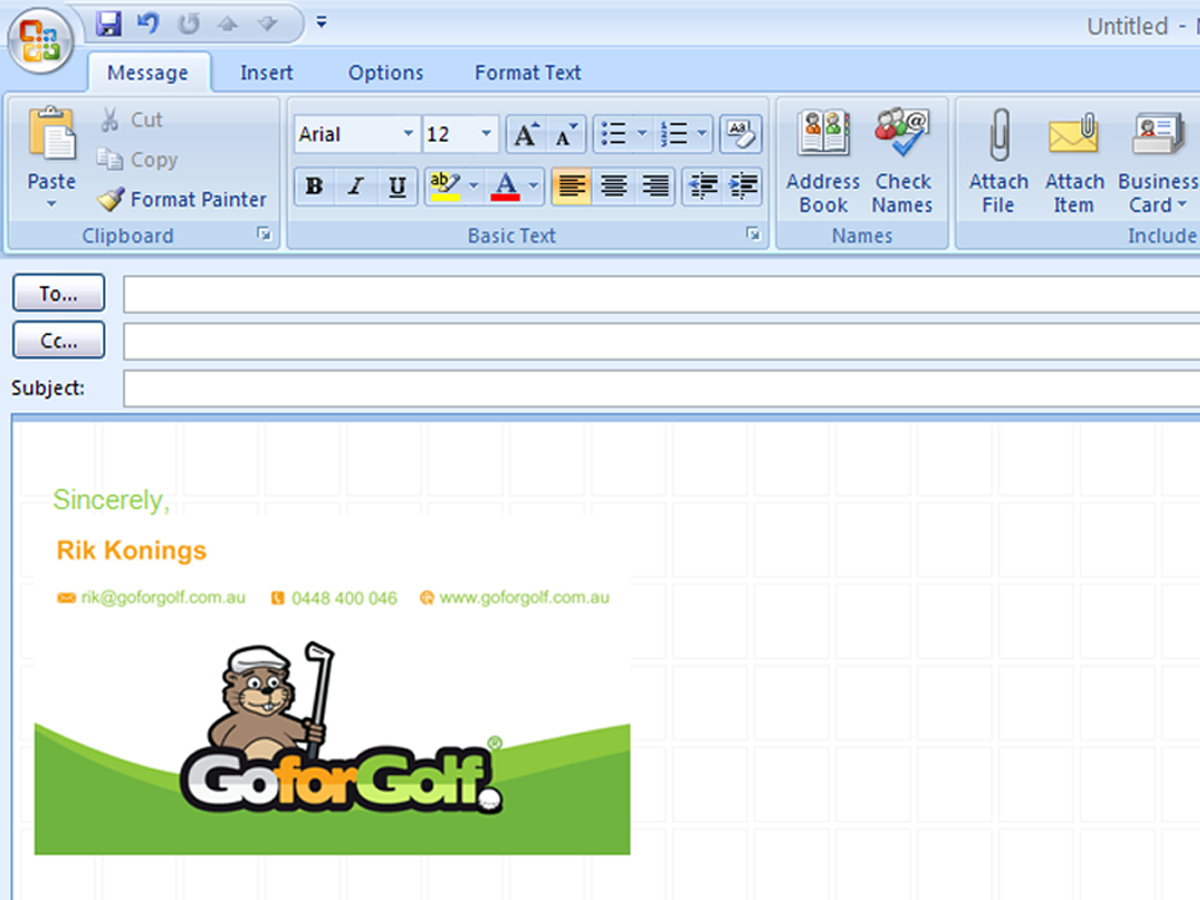The width and height of the screenshot is (1200, 900).
Task: Switch to the Insert tab
Action: [x=266, y=73]
